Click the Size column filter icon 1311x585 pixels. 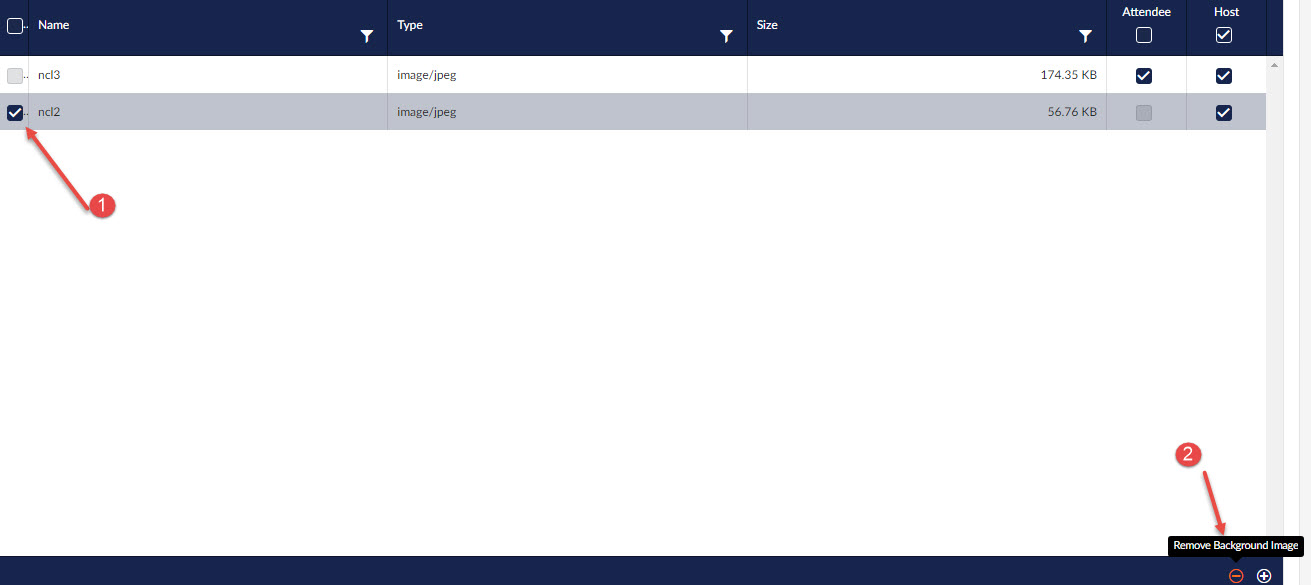click(x=1085, y=37)
